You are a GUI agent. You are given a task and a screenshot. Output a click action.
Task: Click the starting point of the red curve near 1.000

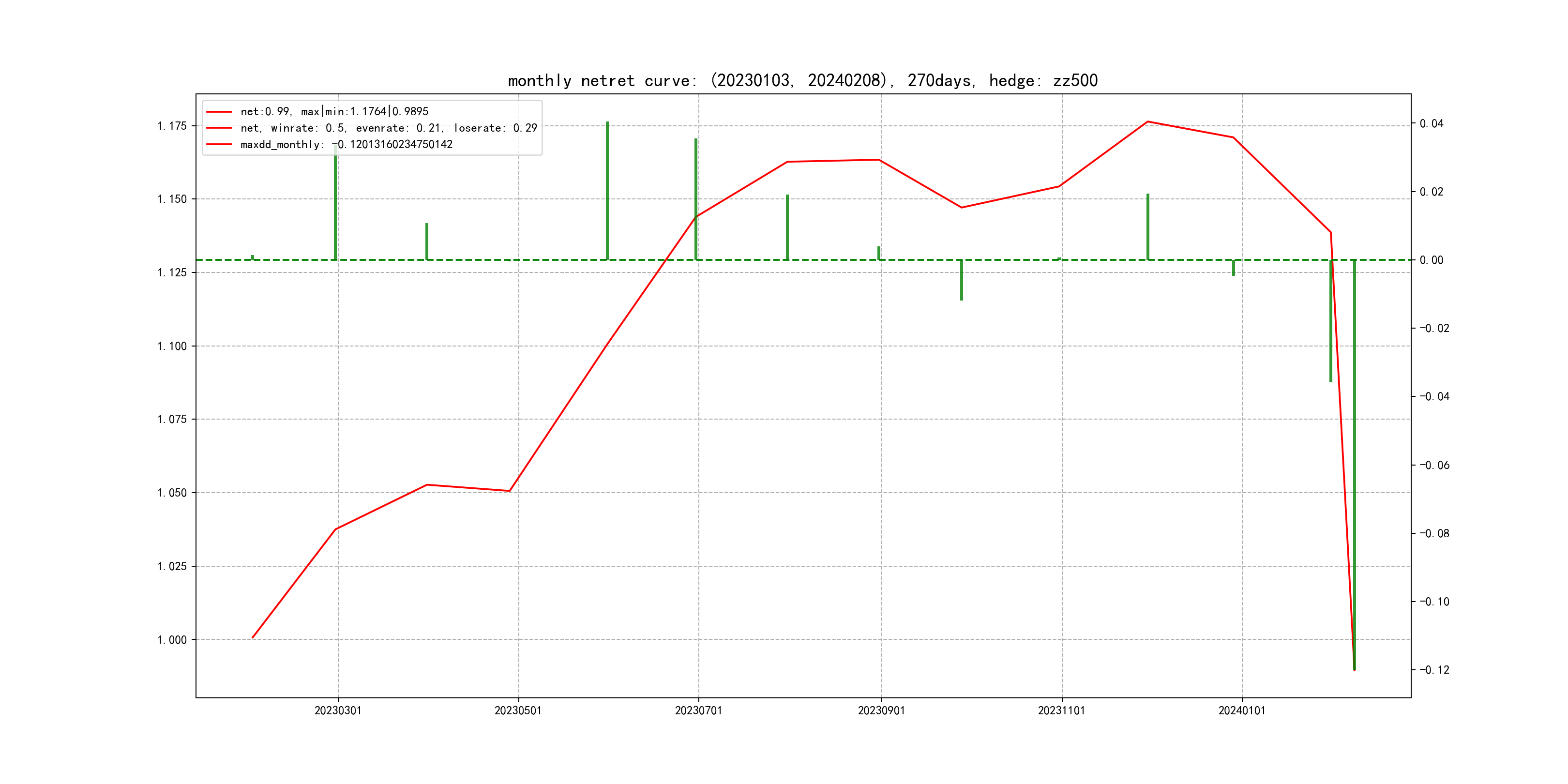pyautogui.click(x=253, y=637)
